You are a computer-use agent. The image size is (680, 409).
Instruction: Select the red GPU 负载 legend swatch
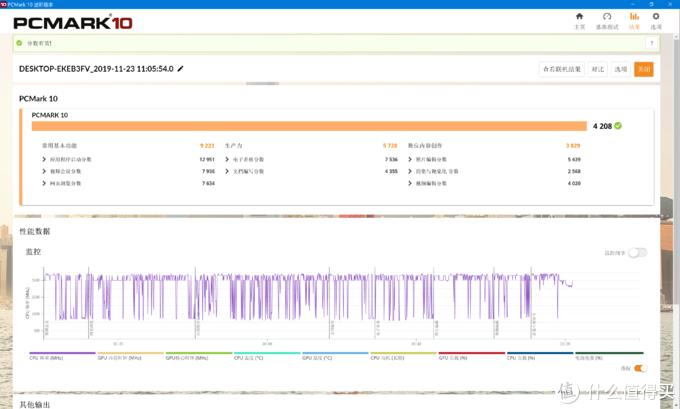tap(470, 353)
